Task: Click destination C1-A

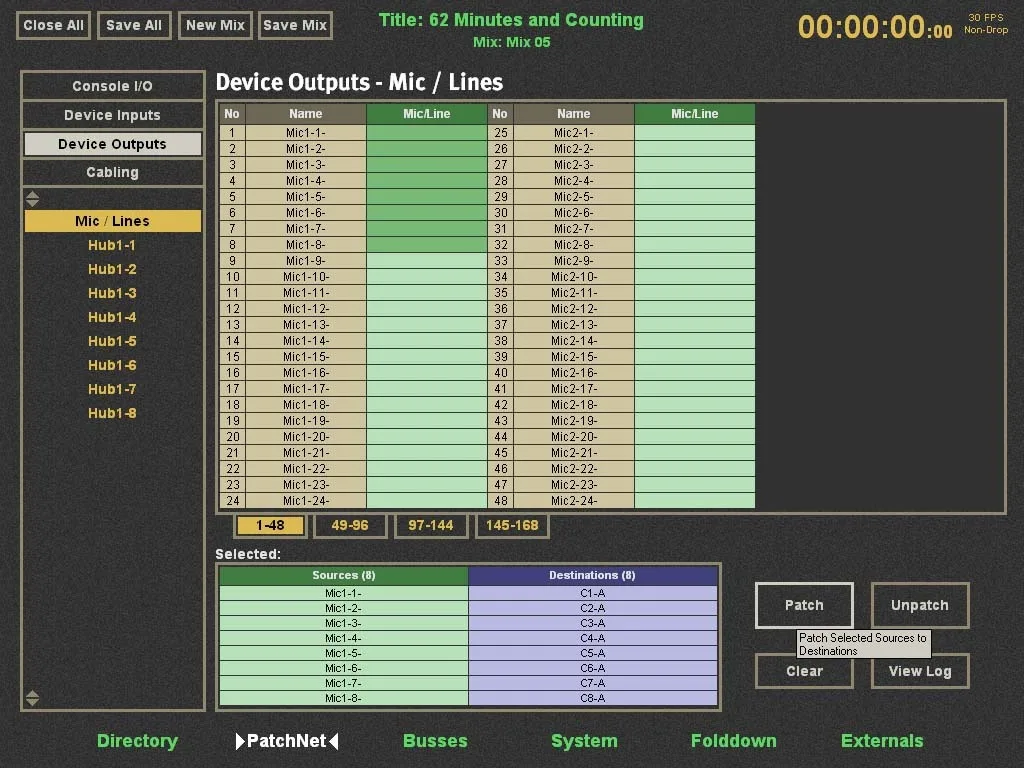Action: pyautogui.click(x=592, y=593)
